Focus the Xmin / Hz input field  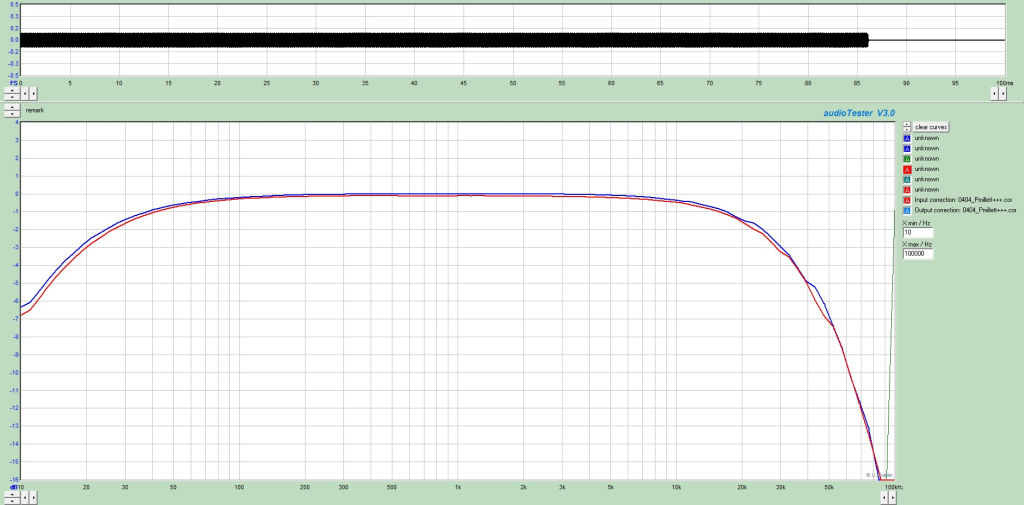click(918, 233)
